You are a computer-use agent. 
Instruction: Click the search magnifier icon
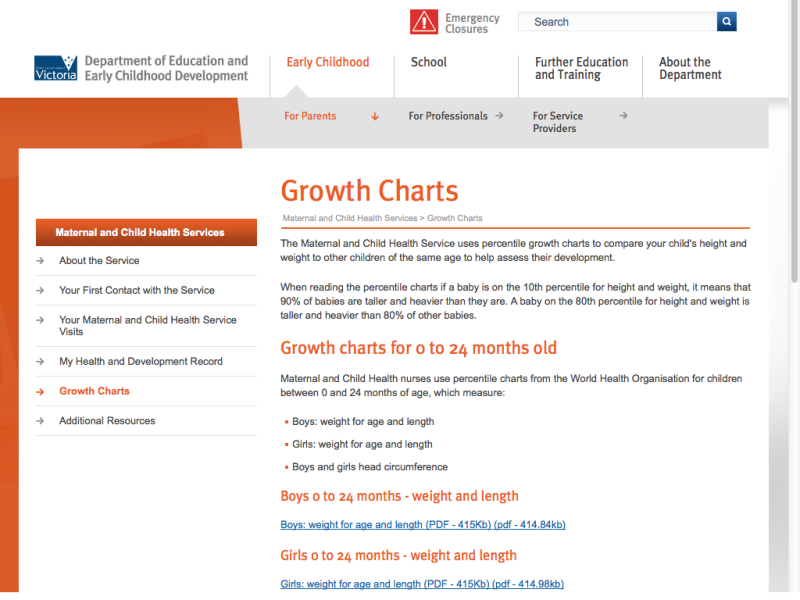click(726, 21)
